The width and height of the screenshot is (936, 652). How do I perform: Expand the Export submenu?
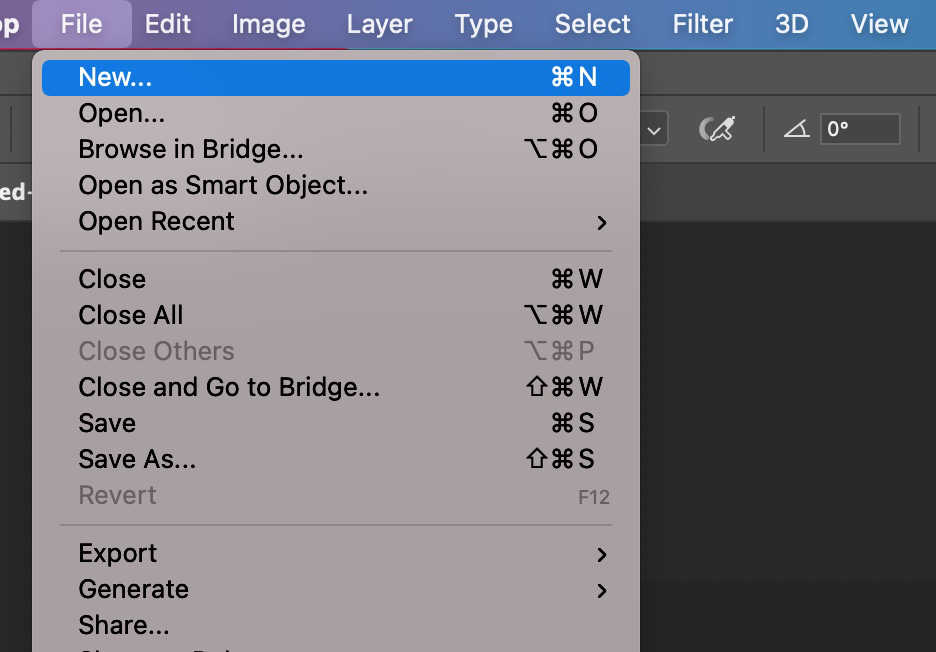point(601,554)
